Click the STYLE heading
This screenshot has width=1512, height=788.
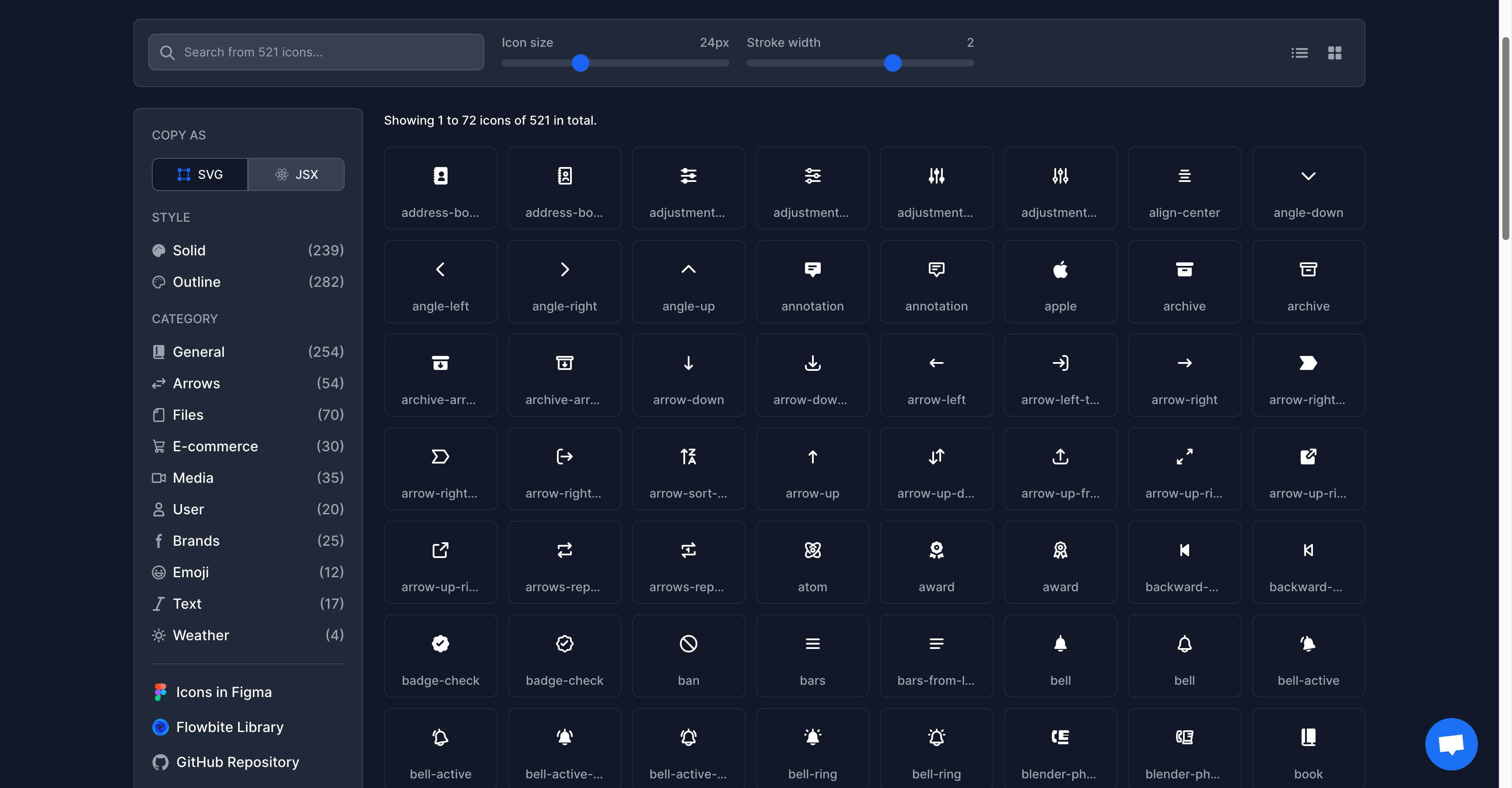click(171, 217)
